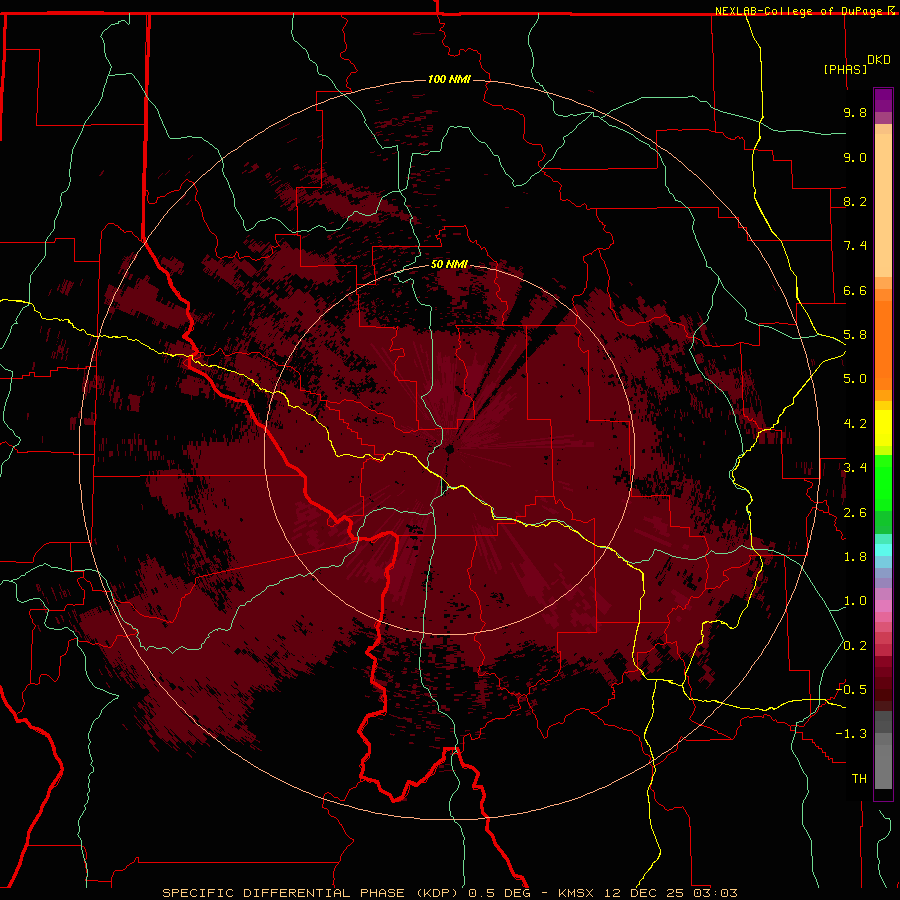The image size is (900, 900).
Task: Click the yellow segment of the color bar
Action: 883,428
